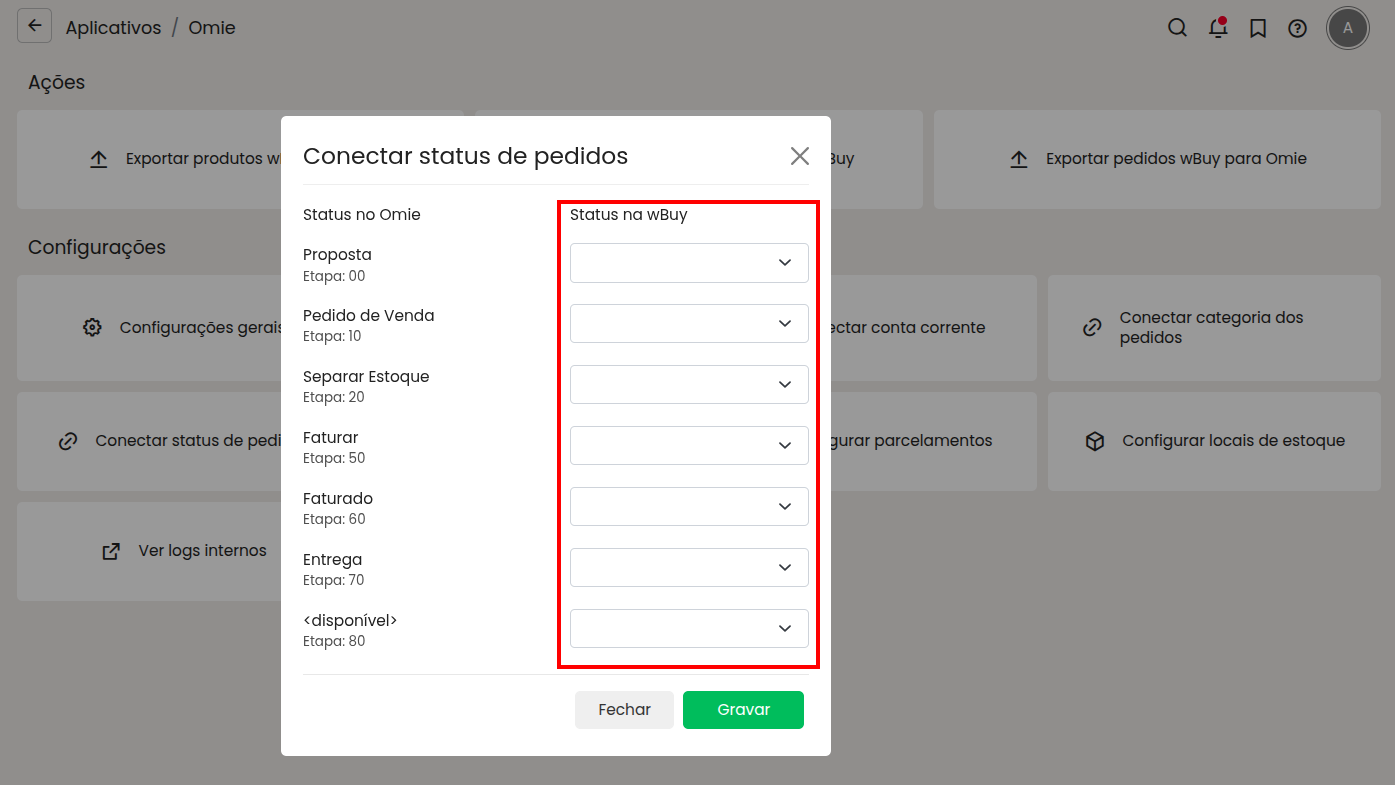The image size is (1395, 785).
Task: Open search with magnifier icon
Action: pos(1177,28)
